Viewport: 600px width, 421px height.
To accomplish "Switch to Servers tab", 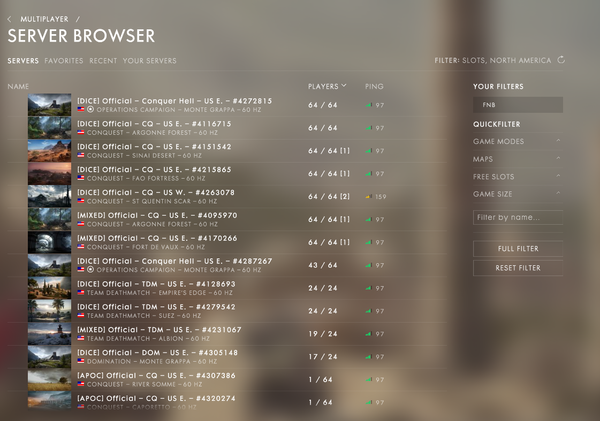I will click(23, 60).
